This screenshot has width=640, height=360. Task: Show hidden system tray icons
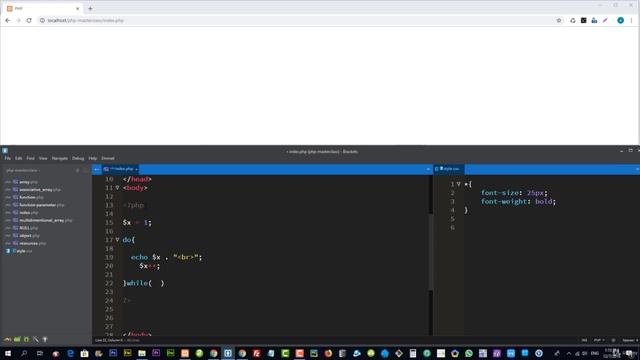(569, 353)
